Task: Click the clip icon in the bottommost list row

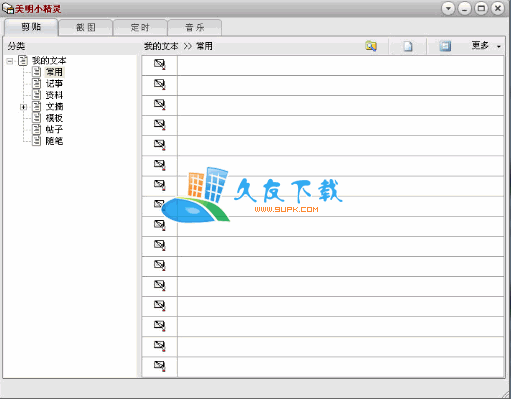Action: point(160,366)
